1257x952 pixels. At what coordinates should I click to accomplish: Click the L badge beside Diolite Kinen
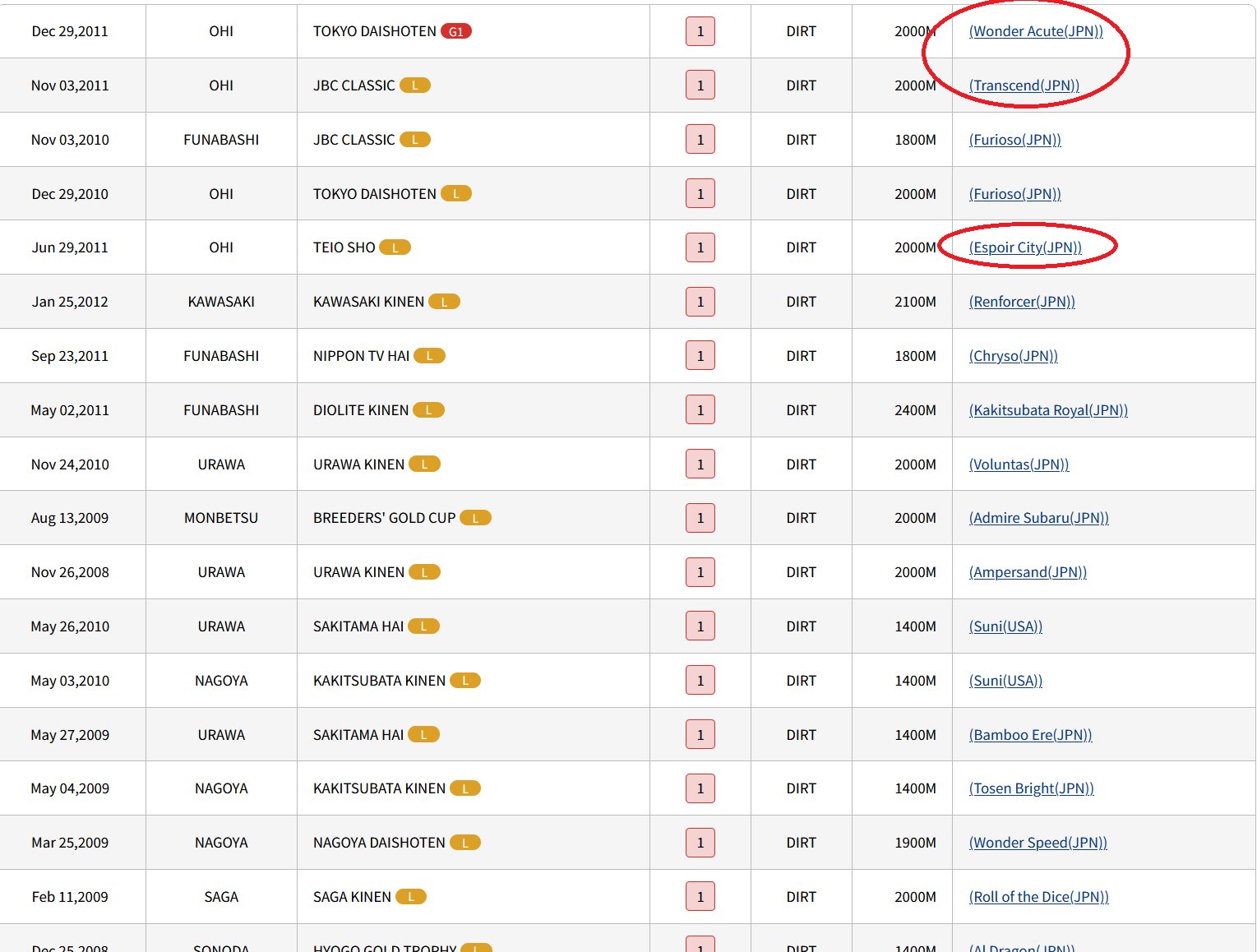point(428,410)
